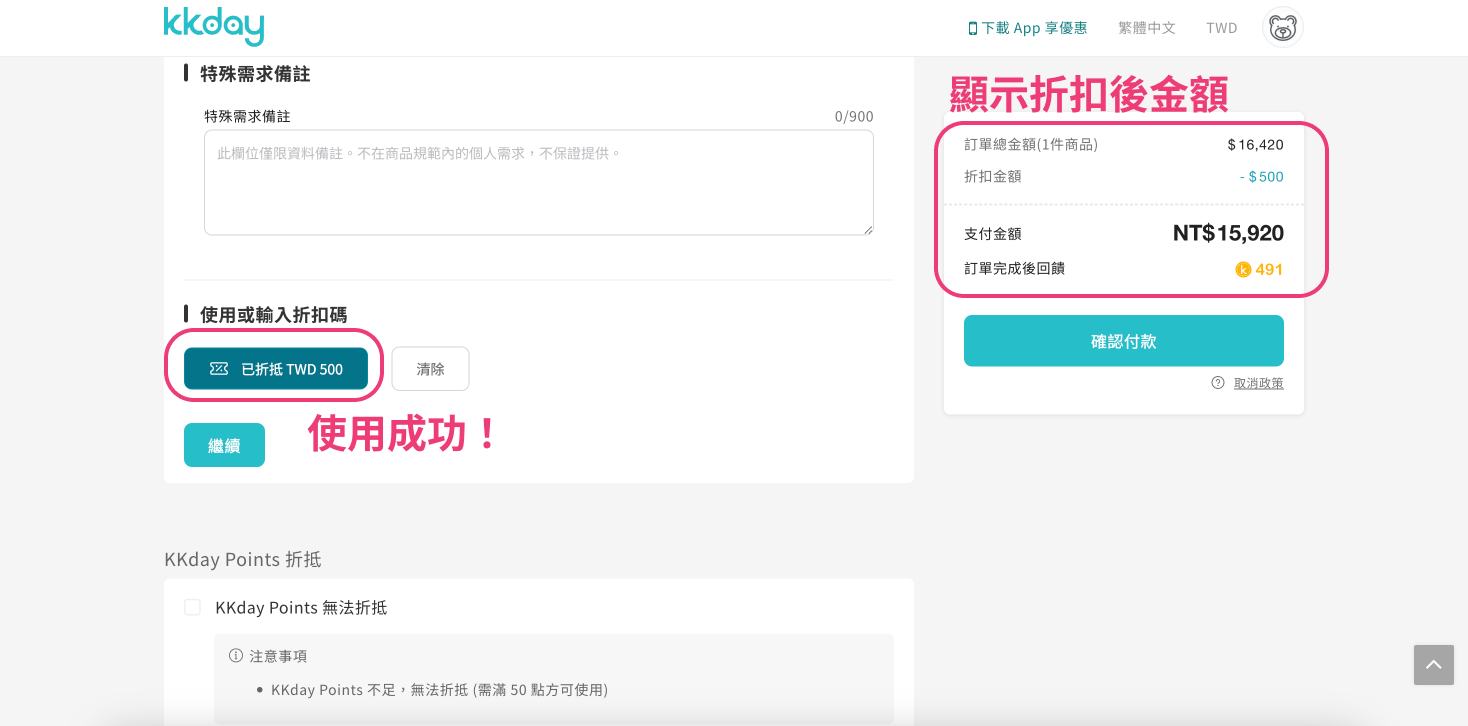Click the 繼續 continue button
1468x726 pixels.
[x=224, y=444]
